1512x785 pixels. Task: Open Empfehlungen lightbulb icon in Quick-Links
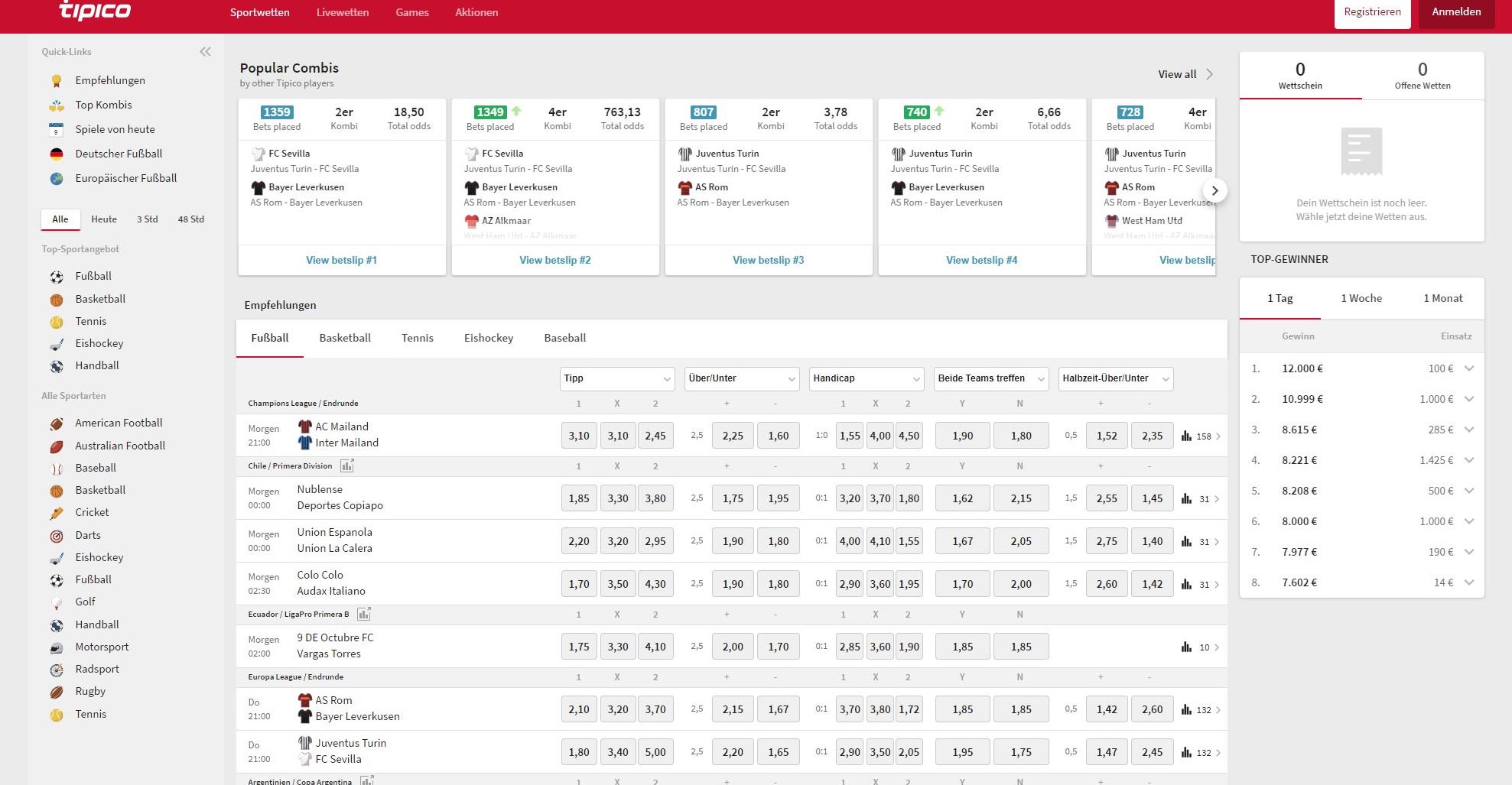click(57, 80)
